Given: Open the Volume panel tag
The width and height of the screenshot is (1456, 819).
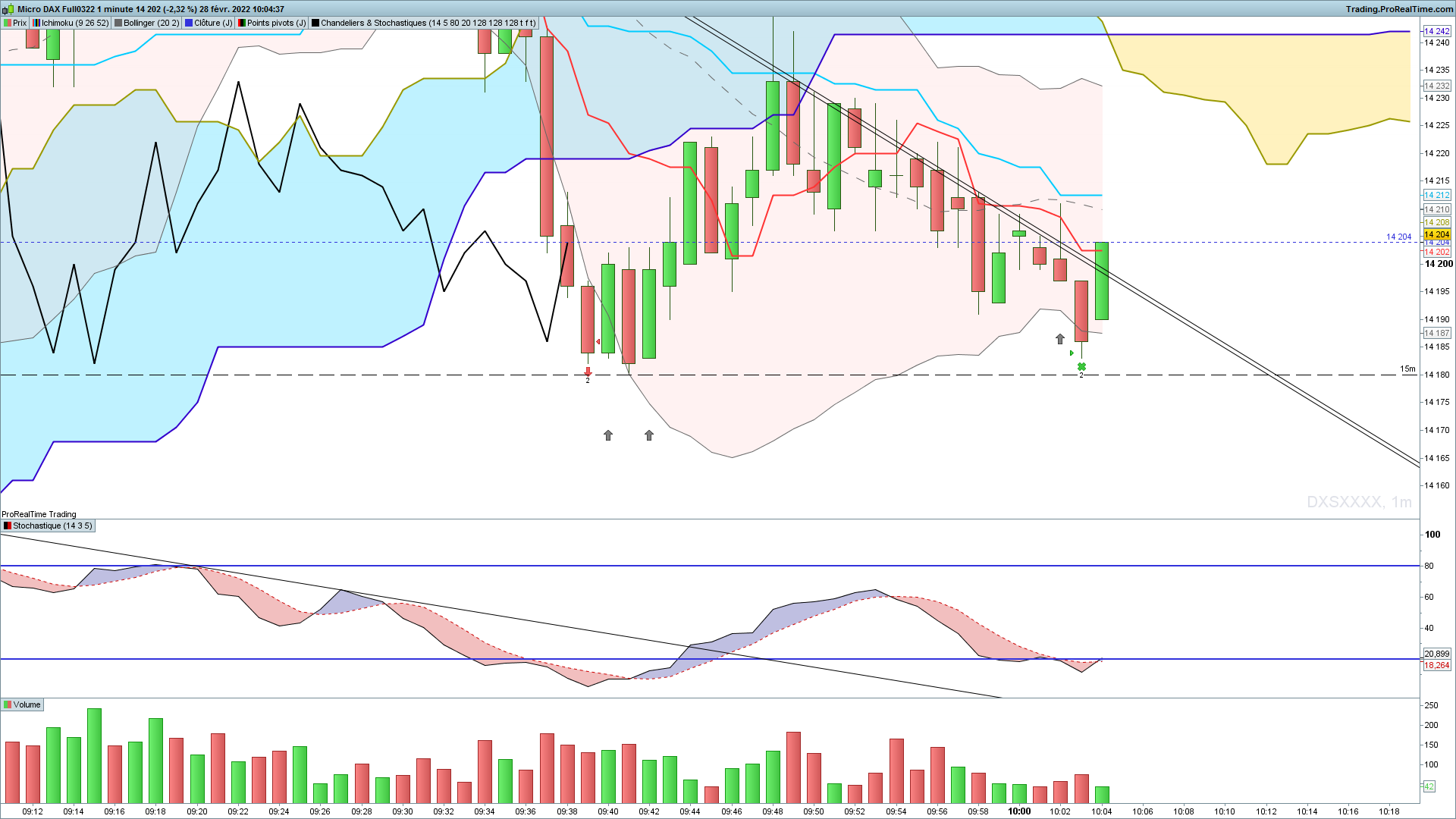Looking at the screenshot, I should pos(22,704).
